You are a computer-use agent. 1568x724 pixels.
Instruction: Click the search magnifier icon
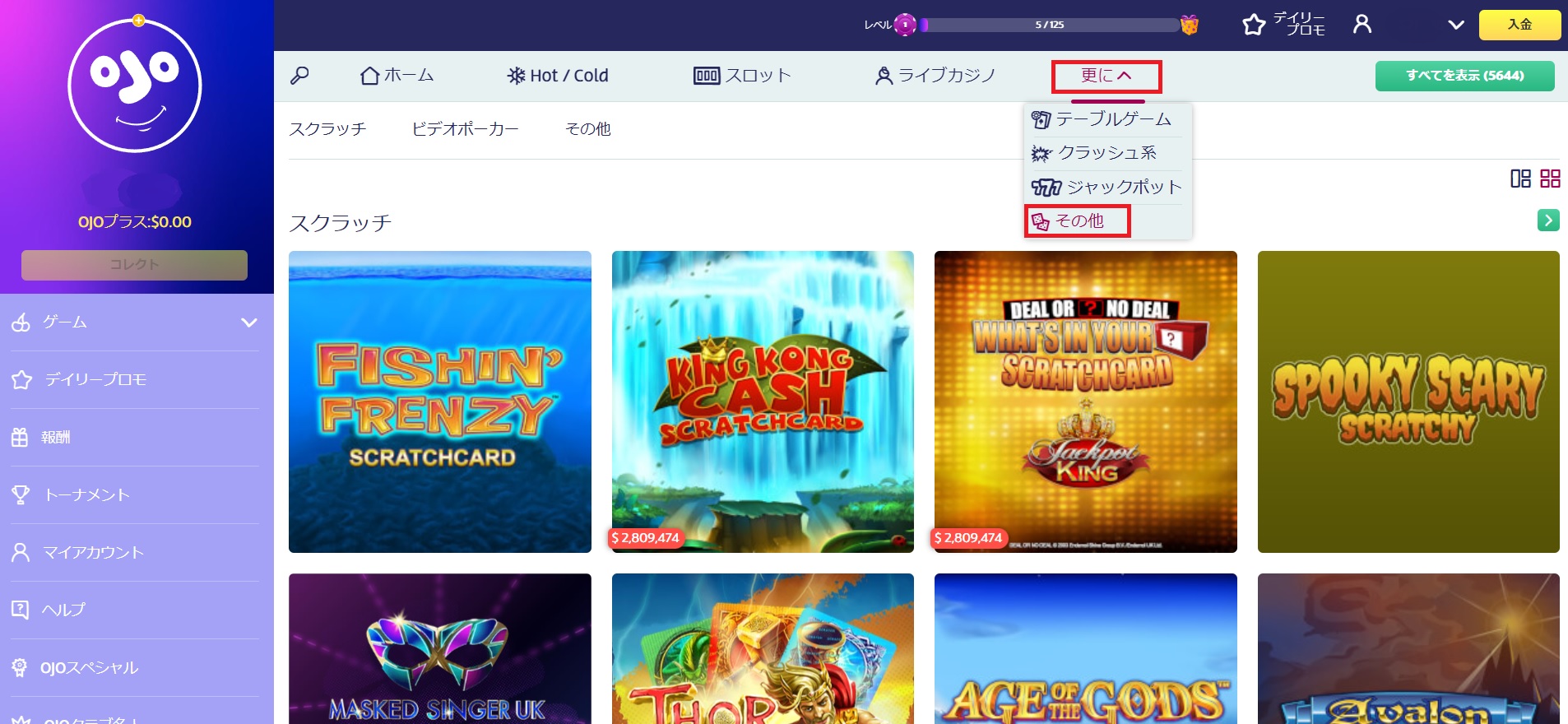(x=299, y=76)
